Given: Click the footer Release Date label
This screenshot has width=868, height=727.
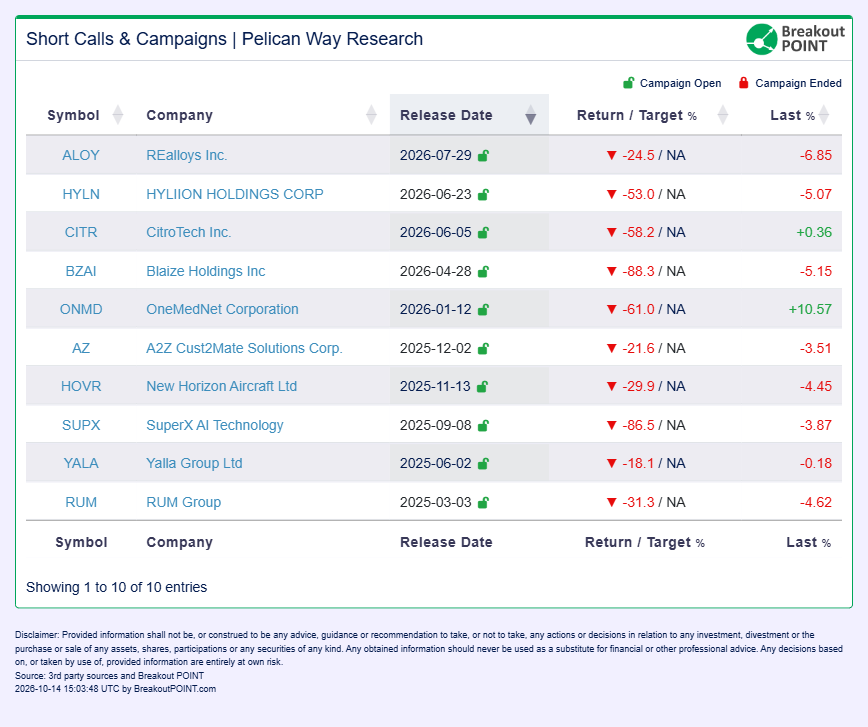Looking at the screenshot, I should tap(446, 542).
